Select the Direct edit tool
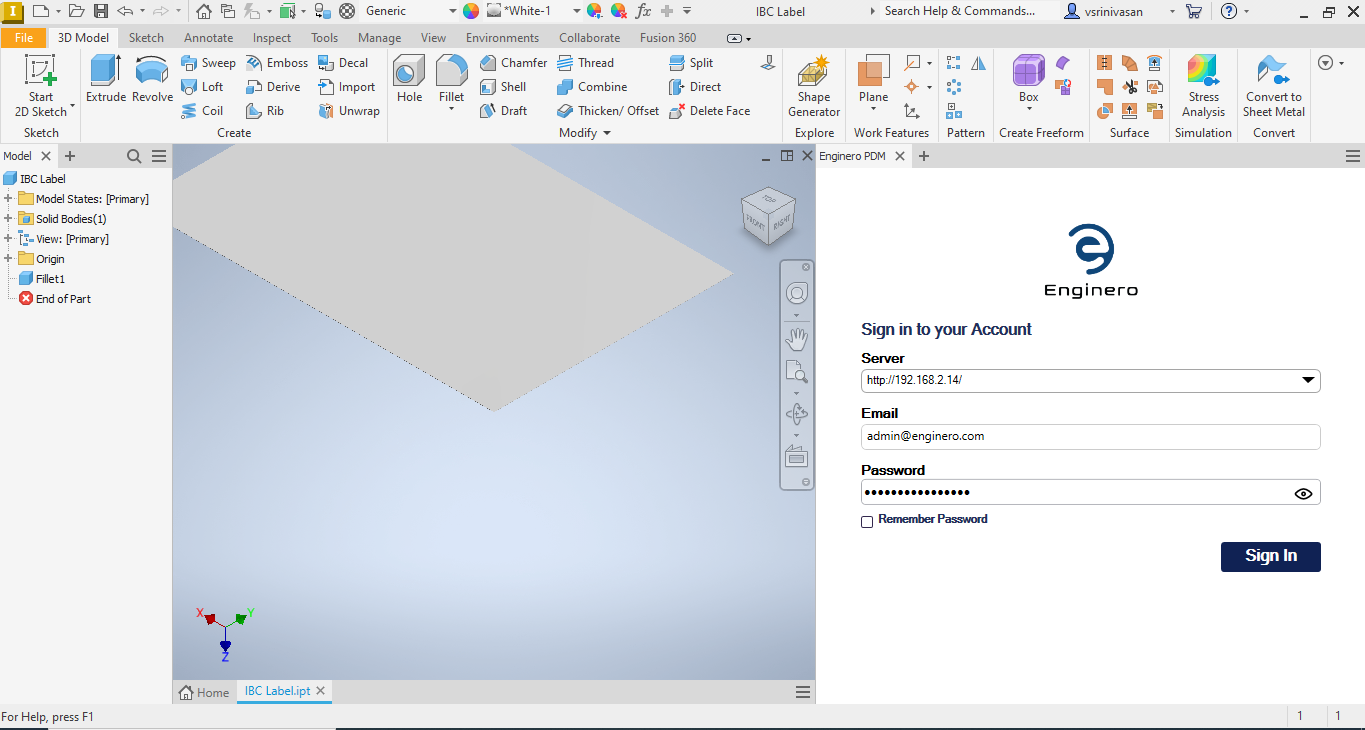This screenshot has width=1365, height=730. tap(695, 87)
